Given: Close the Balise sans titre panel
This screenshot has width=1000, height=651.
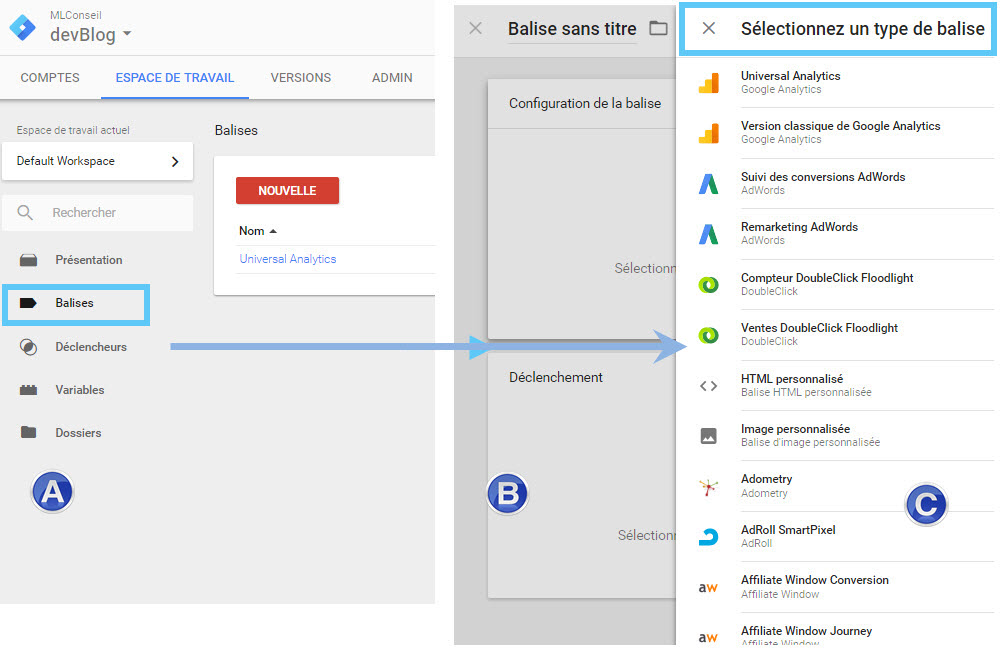Looking at the screenshot, I should 475,28.
